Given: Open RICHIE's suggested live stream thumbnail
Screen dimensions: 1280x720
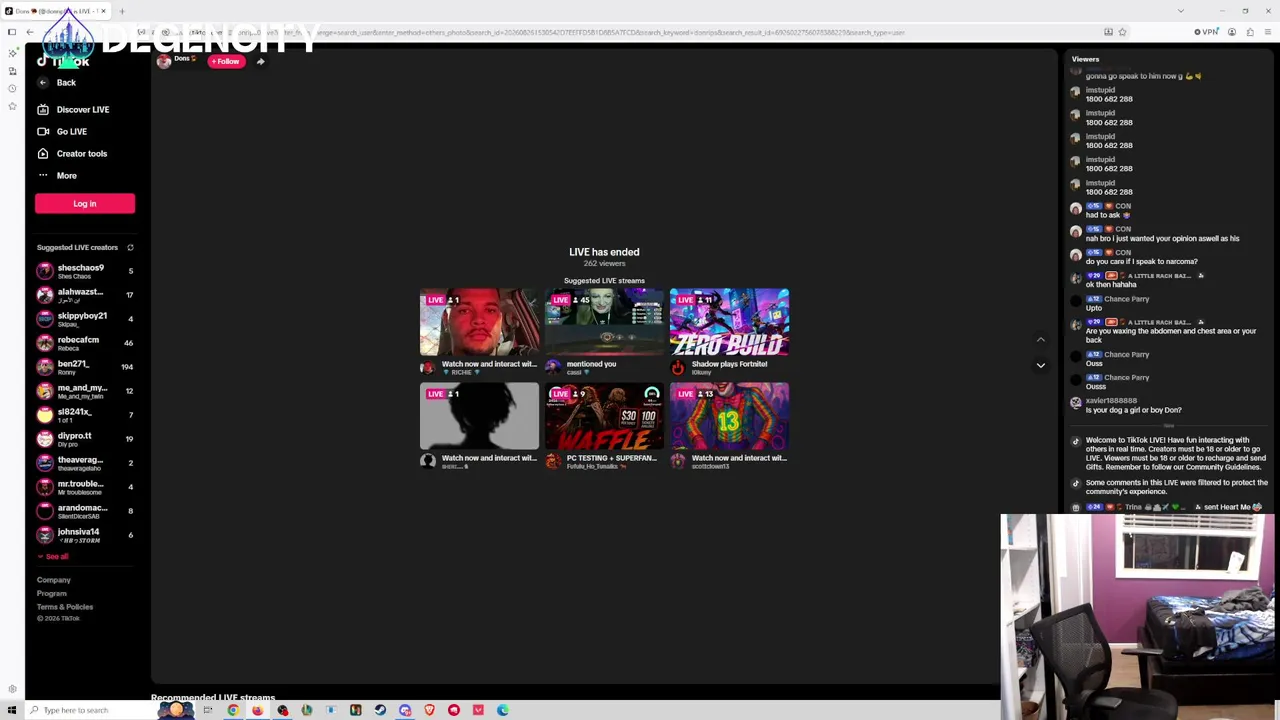Looking at the screenshot, I should click(479, 322).
